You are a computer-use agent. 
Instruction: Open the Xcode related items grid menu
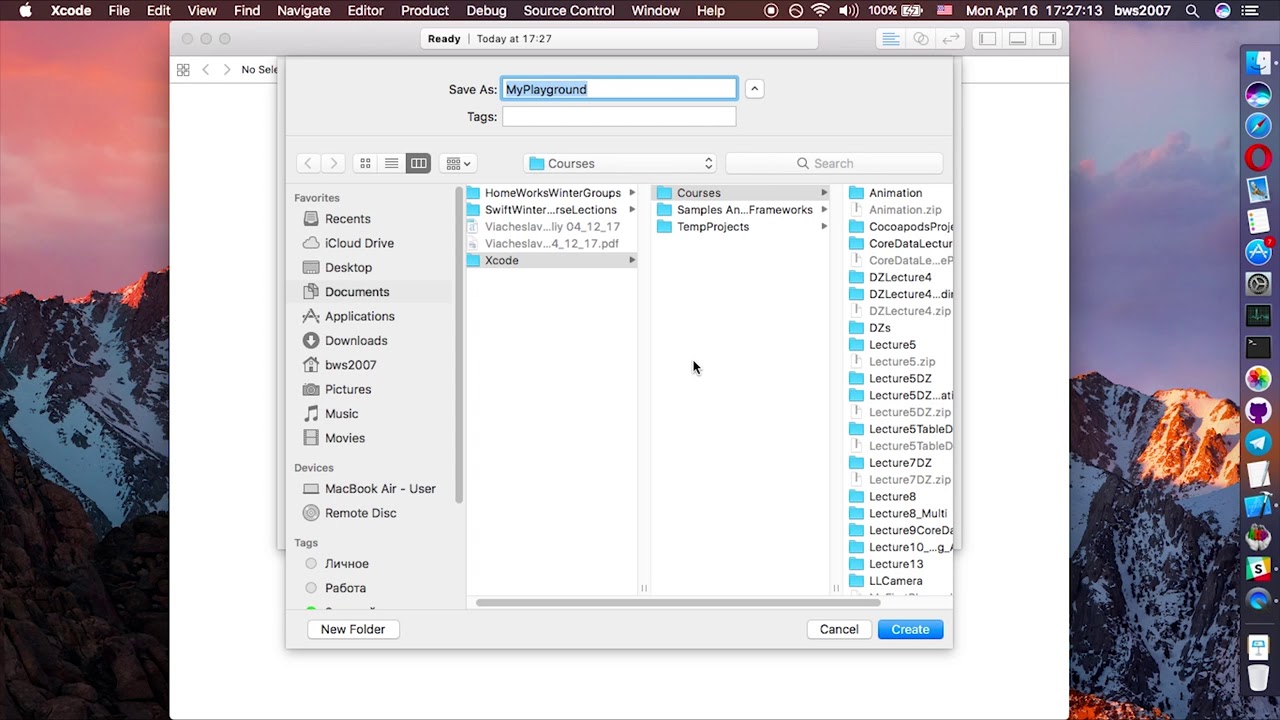coord(183,69)
